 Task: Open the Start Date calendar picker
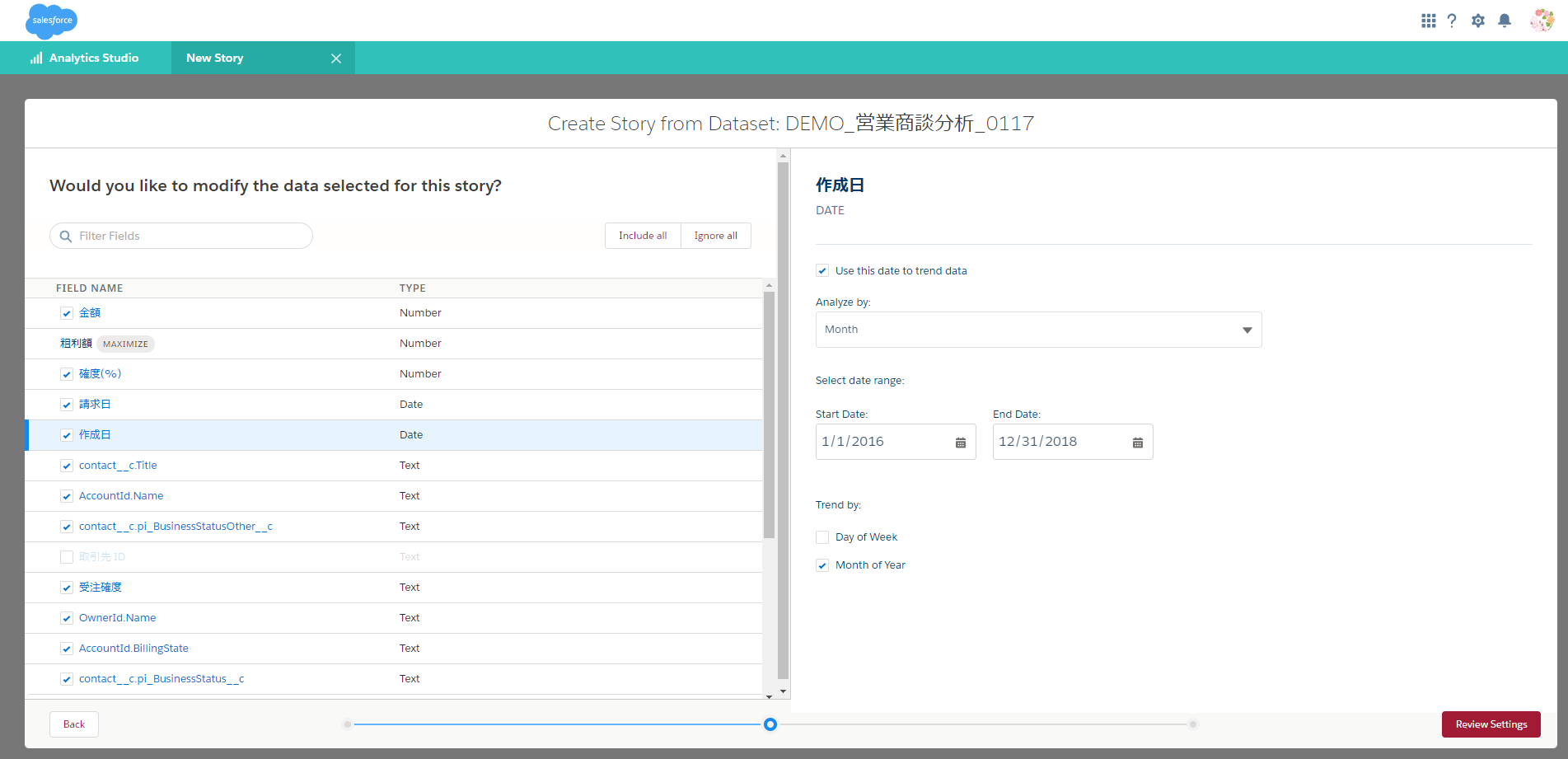[960, 443]
